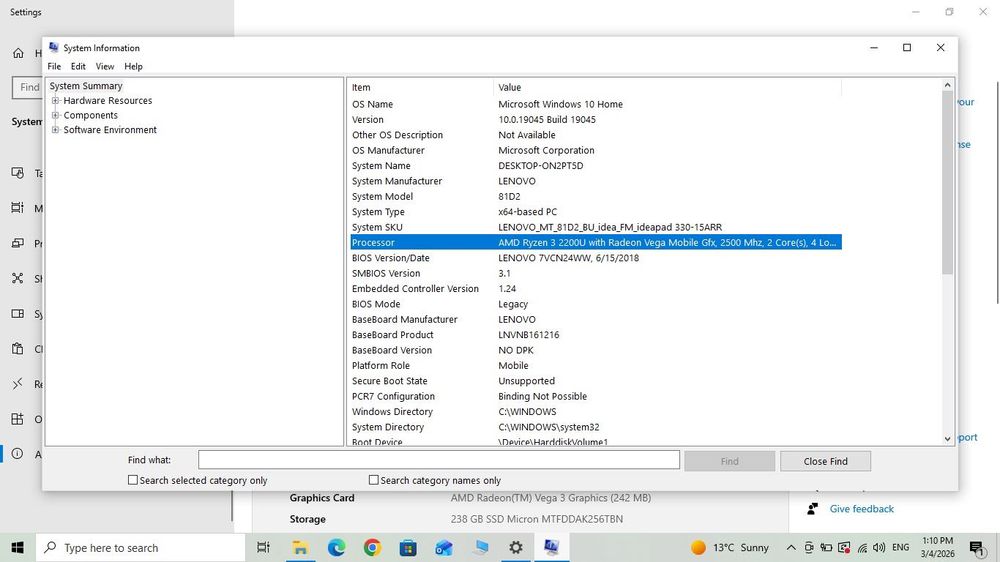Select the System Manufacturer row
The height and width of the screenshot is (562, 1000).
596,181
